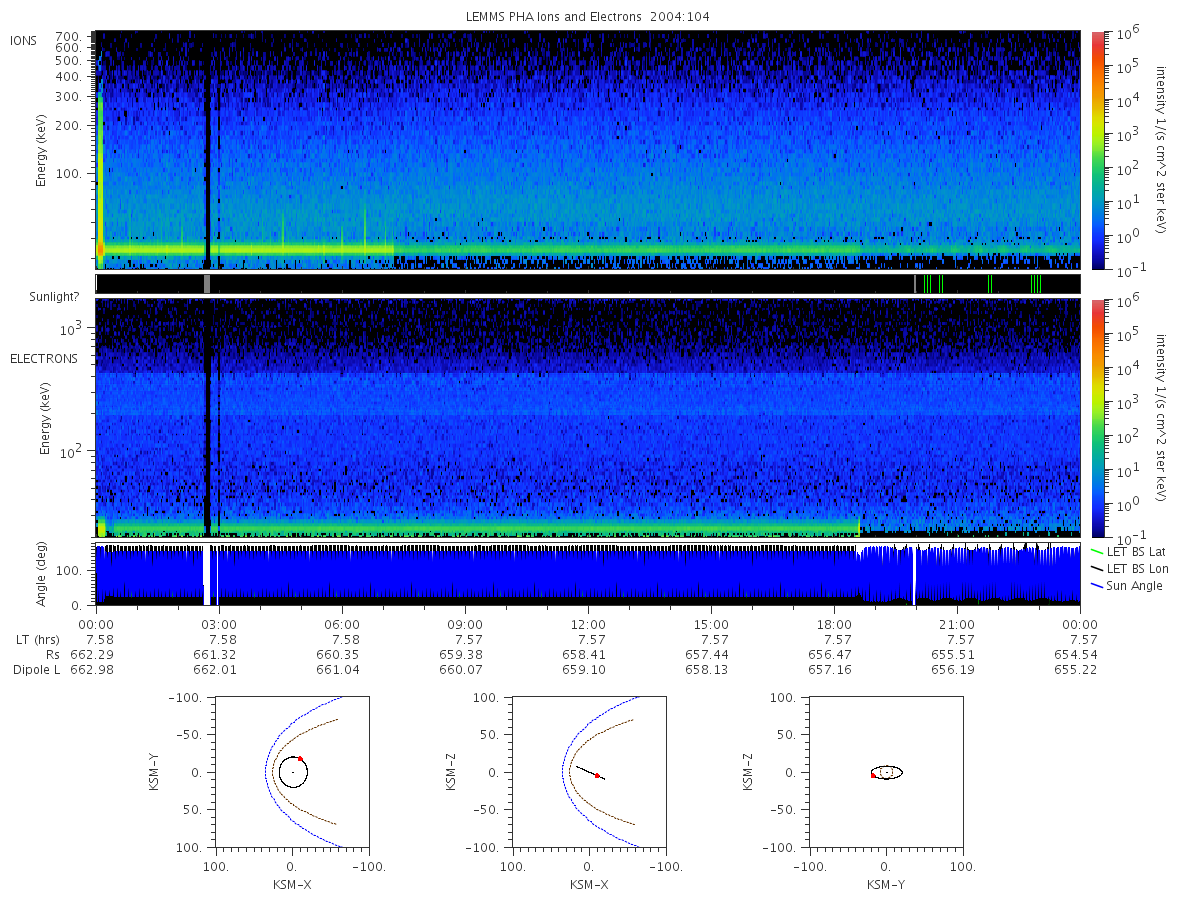Click the gray block in the Sunlight bar
This screenshot has height=900, width=1200.
207,284
